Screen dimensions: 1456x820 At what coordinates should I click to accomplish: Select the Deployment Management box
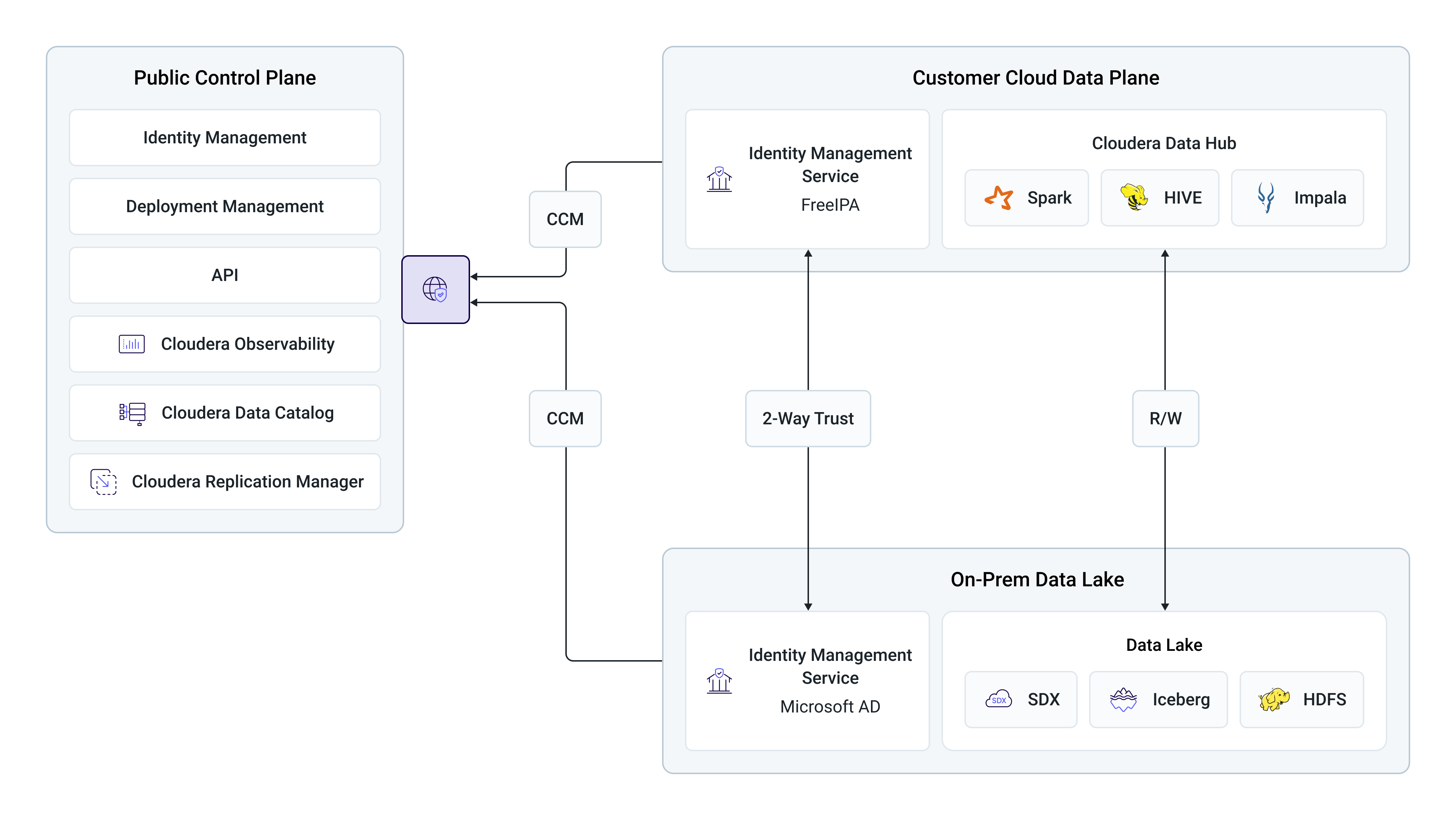point(224,206)
